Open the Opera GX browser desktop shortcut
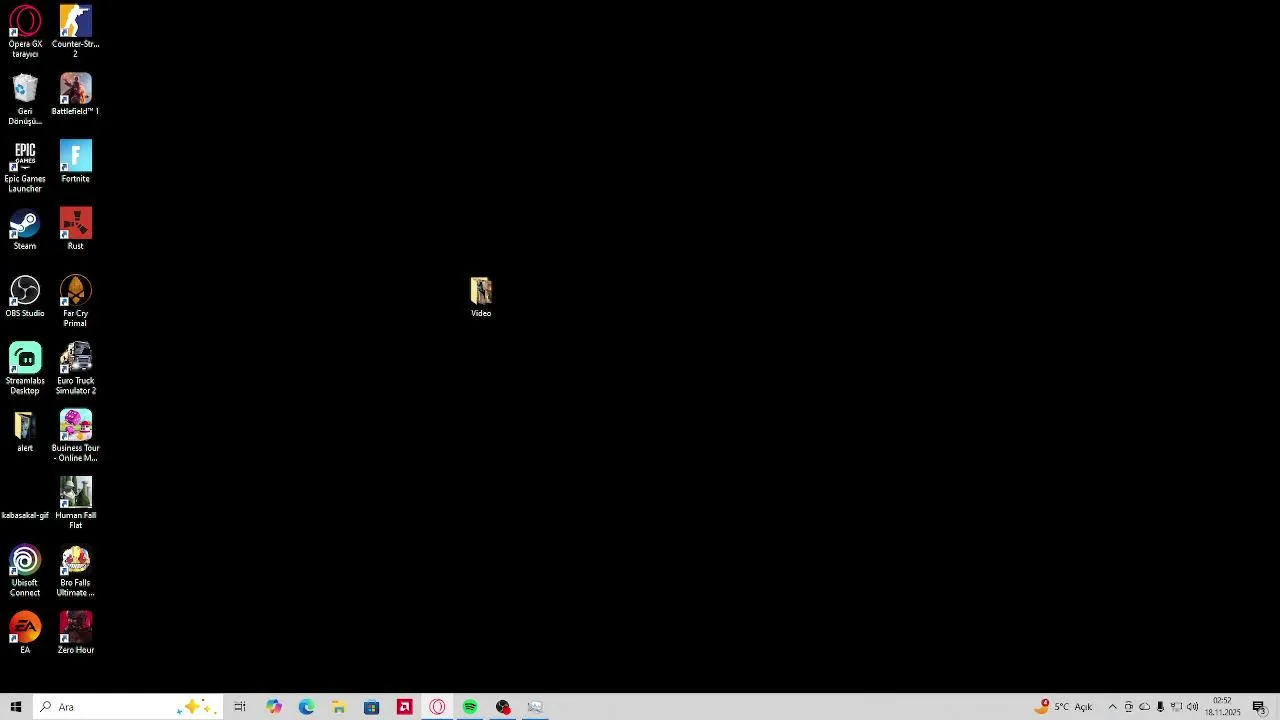The height and width of the screenshot is (720, 1280). (x=25, y=32)
